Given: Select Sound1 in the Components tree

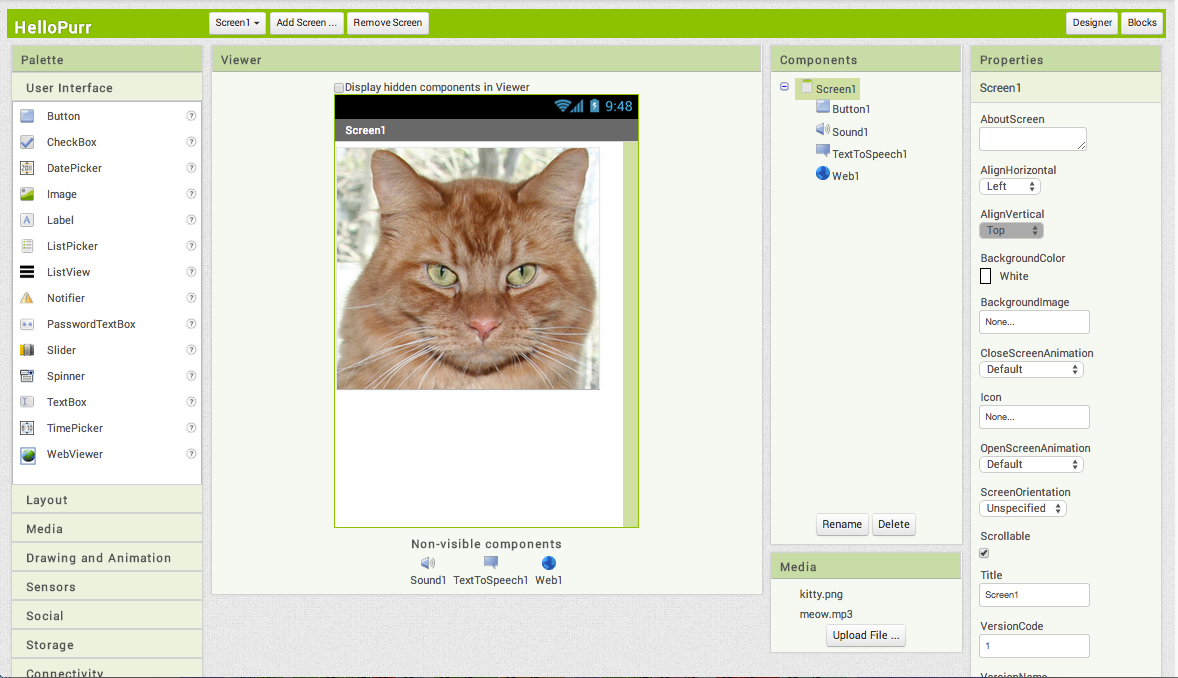Looking at the screenshot, I should click(850, 132).
